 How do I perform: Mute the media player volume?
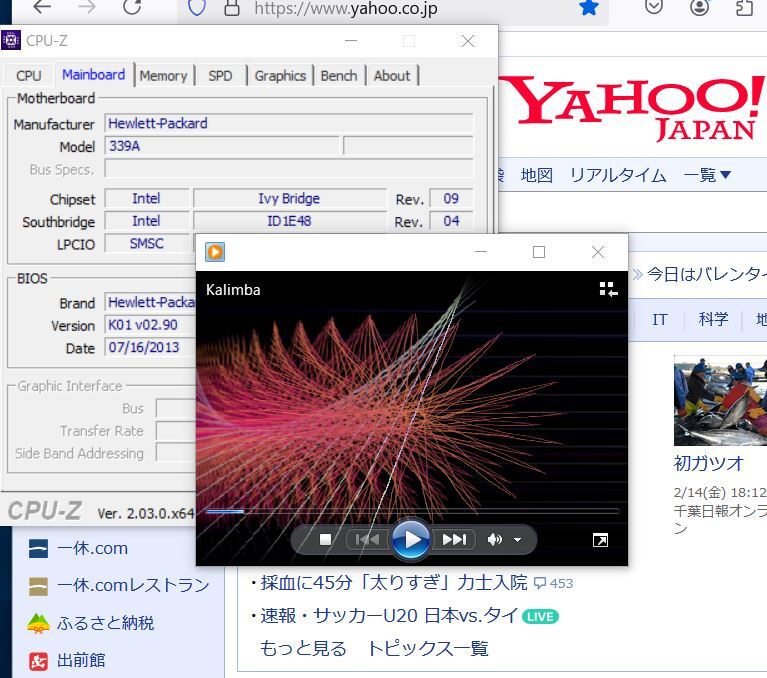pos(495,539)
